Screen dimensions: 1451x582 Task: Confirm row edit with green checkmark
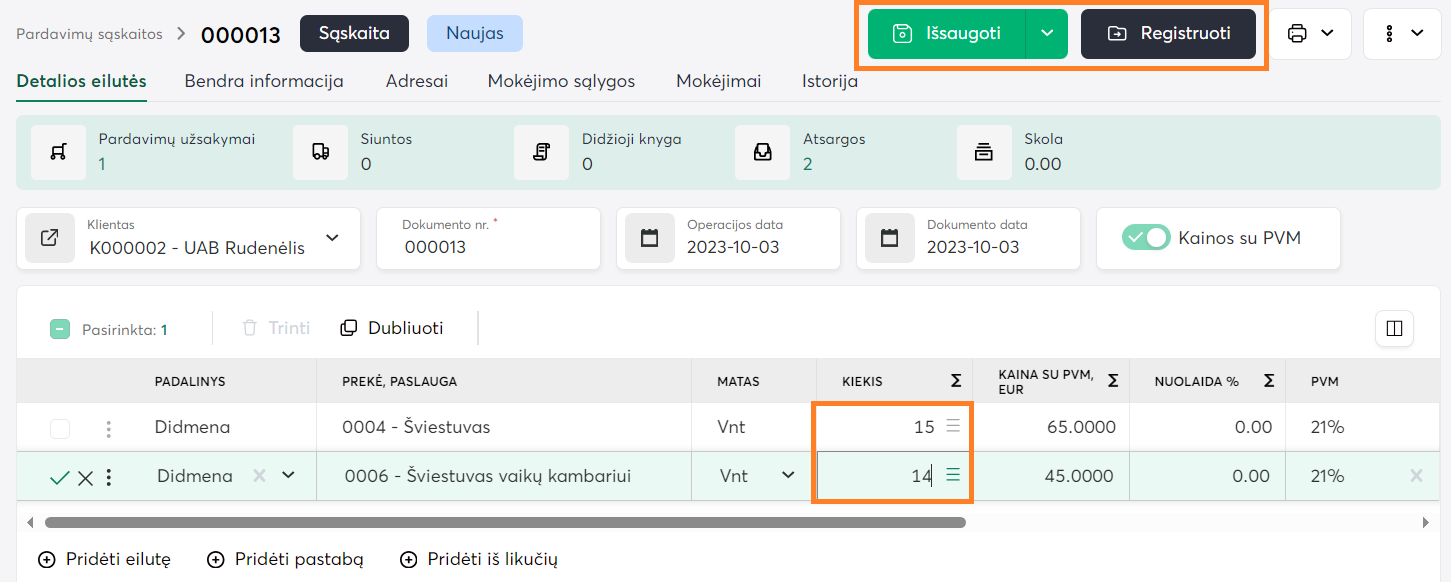coord(59,477)
